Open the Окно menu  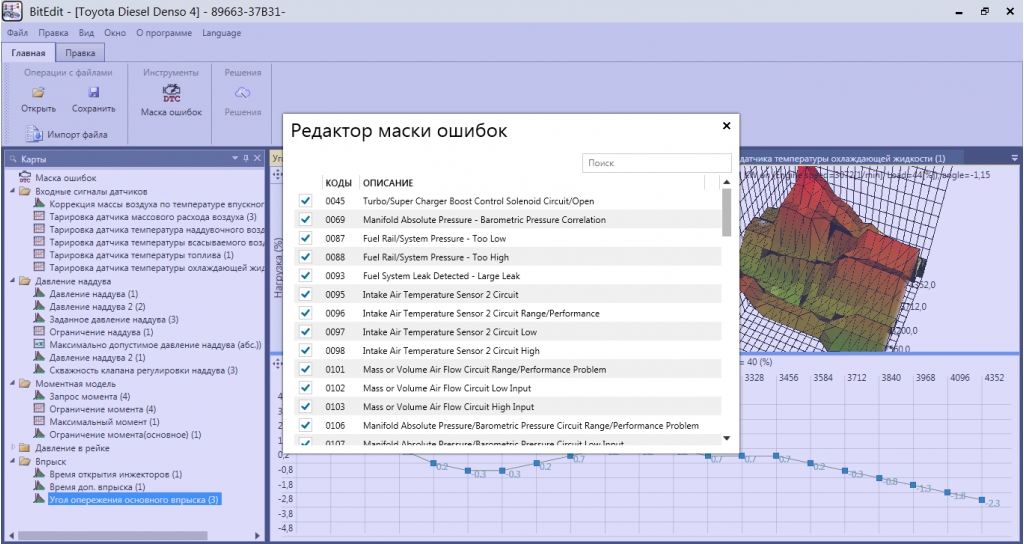115,33
